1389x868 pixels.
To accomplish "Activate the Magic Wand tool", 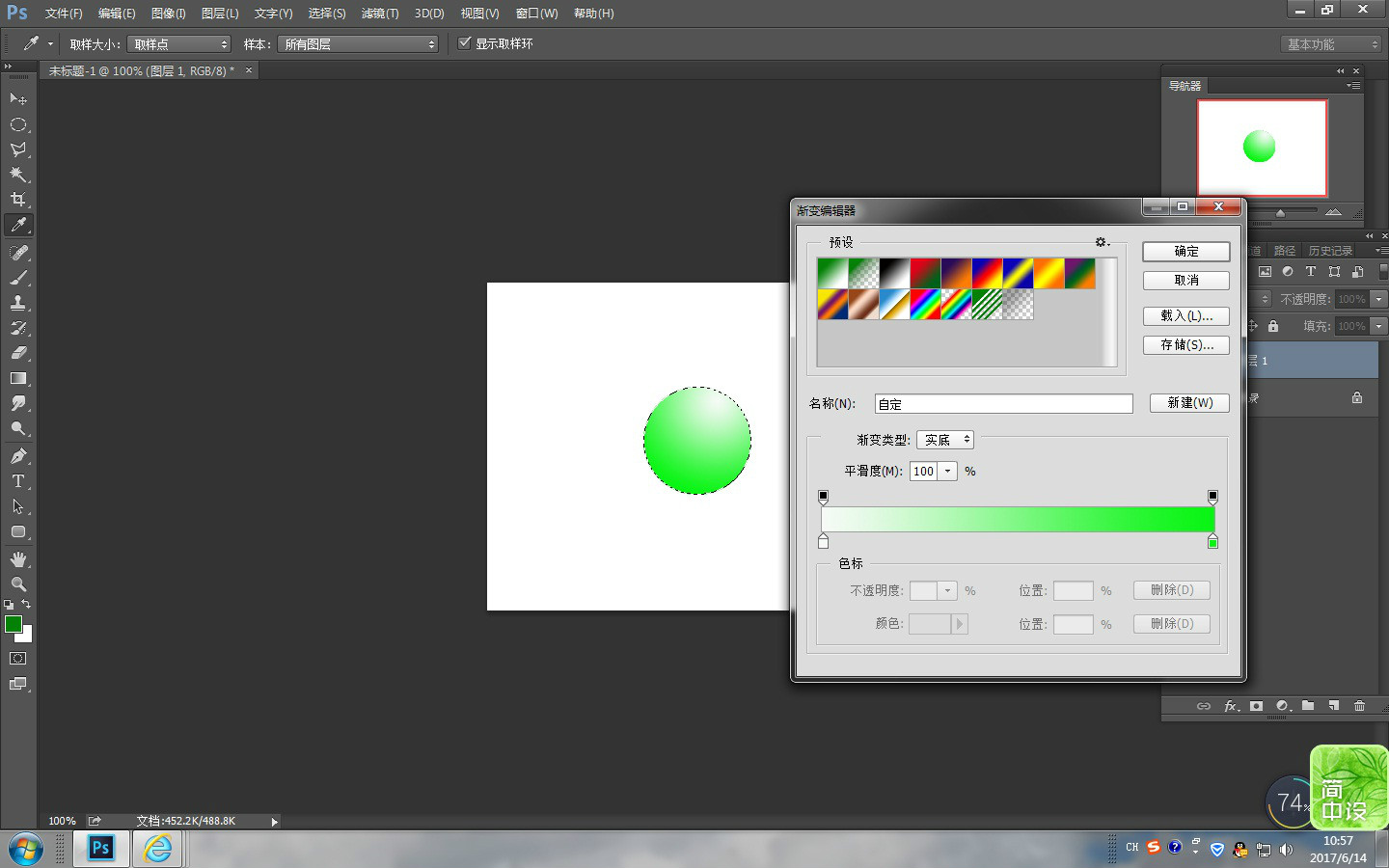I will tap(17, 175).
